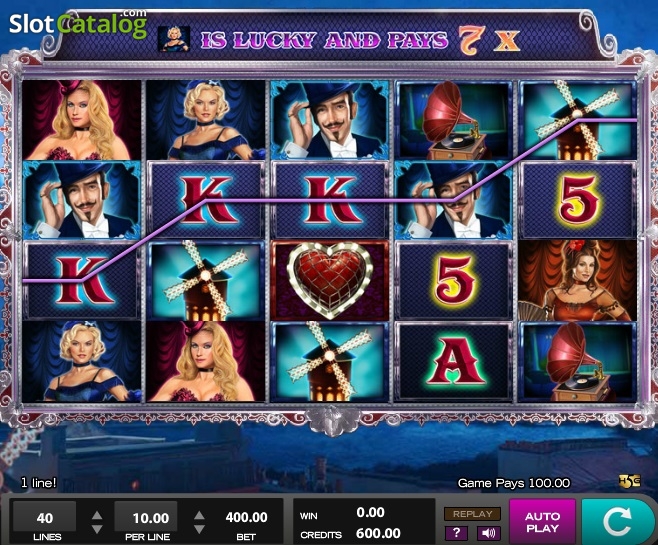Raise the per line bet with up arrow
Image resolution: width=658 pixels, height=545 pixels.
pos(199,515)
